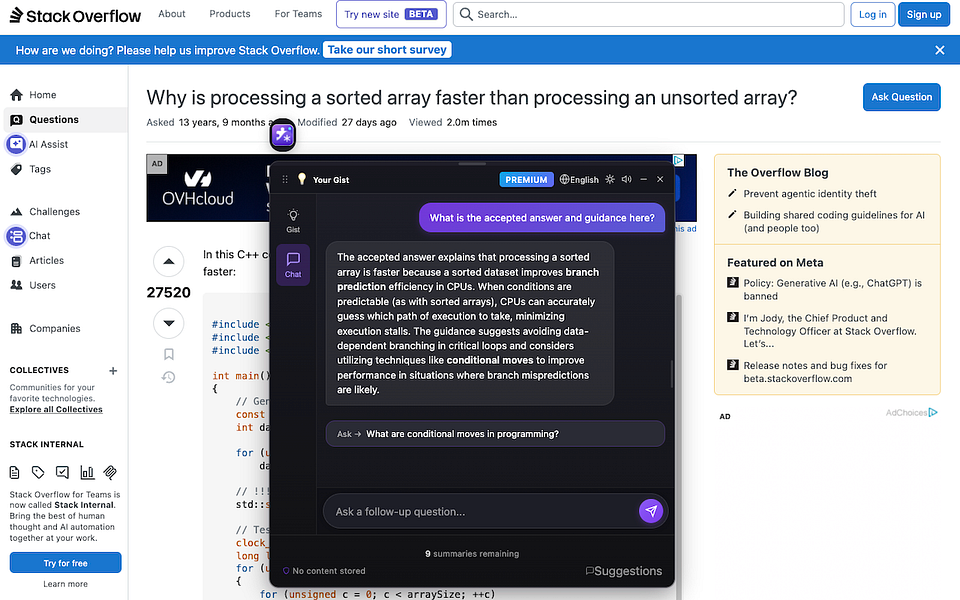
Task: Focus the Stack Overflow search field
Action: coord(648,14)
